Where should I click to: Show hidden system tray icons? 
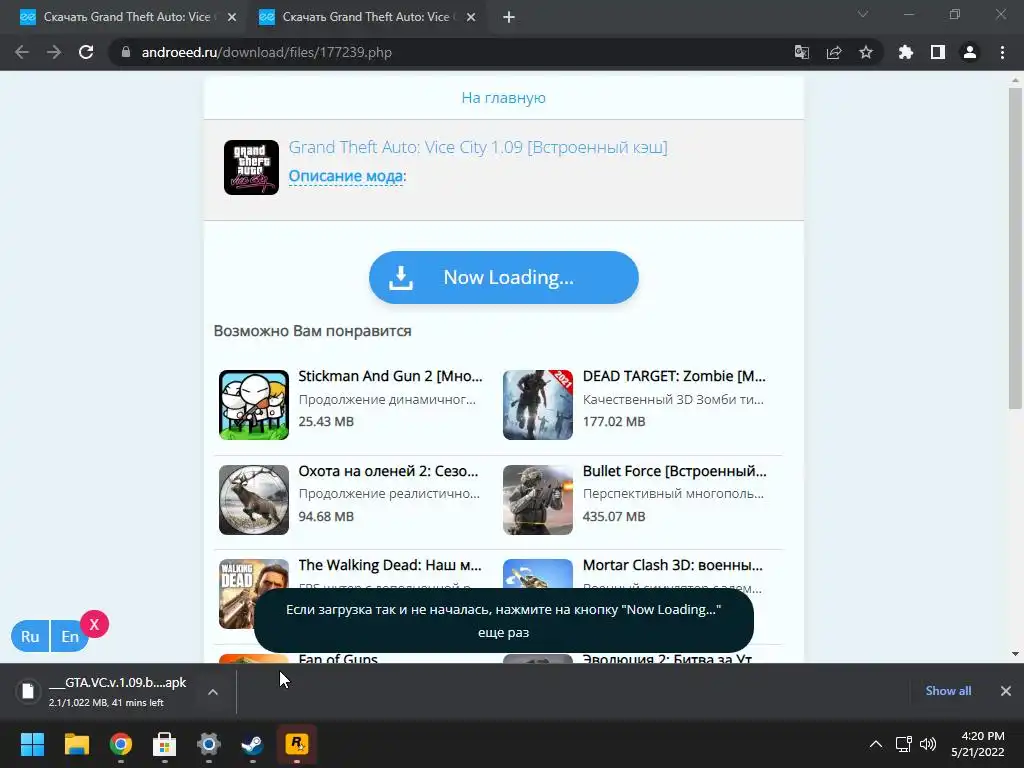[x=876, y=744]
